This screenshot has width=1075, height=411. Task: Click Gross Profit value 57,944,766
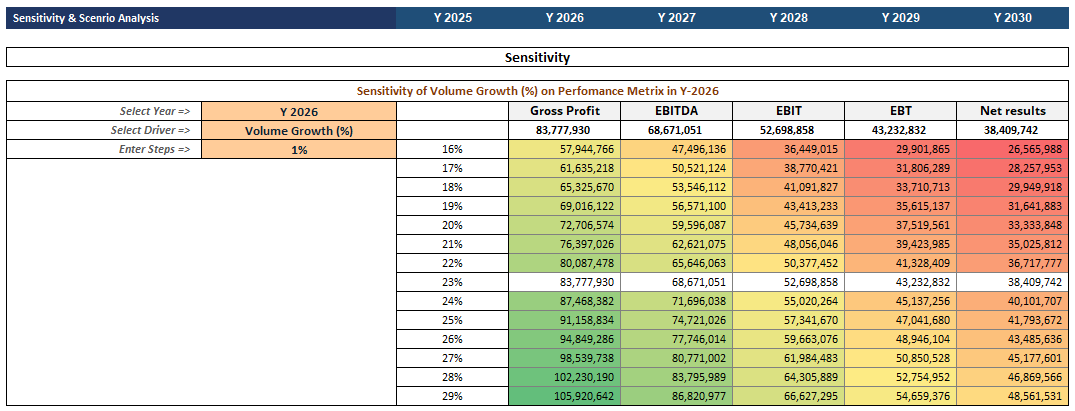pyautogui.click(x=565, y=149)
